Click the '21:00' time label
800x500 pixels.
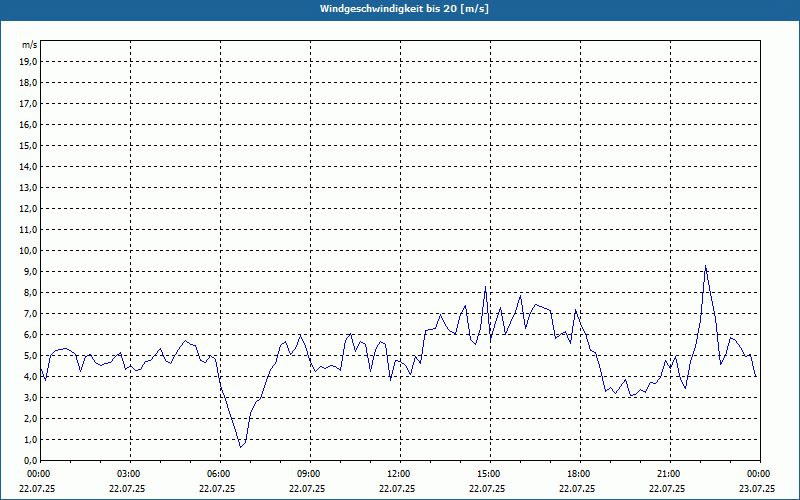[670, 474]
